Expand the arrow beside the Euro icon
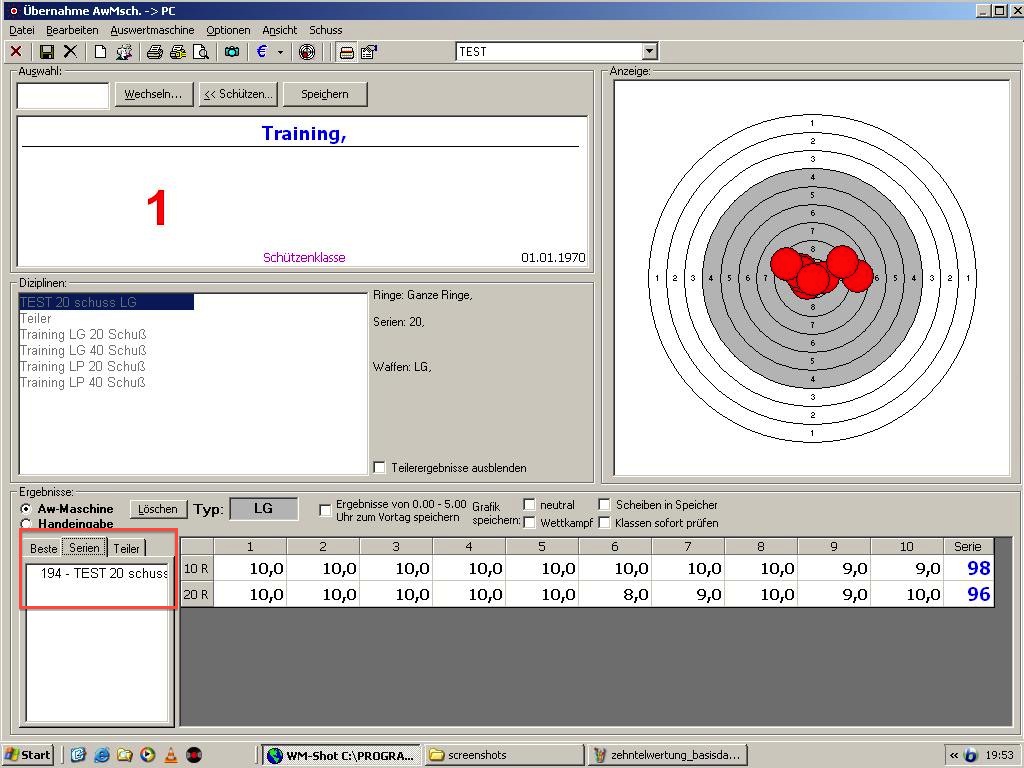1024x768 pixels. pyautogui.click(x=280, y=52)
